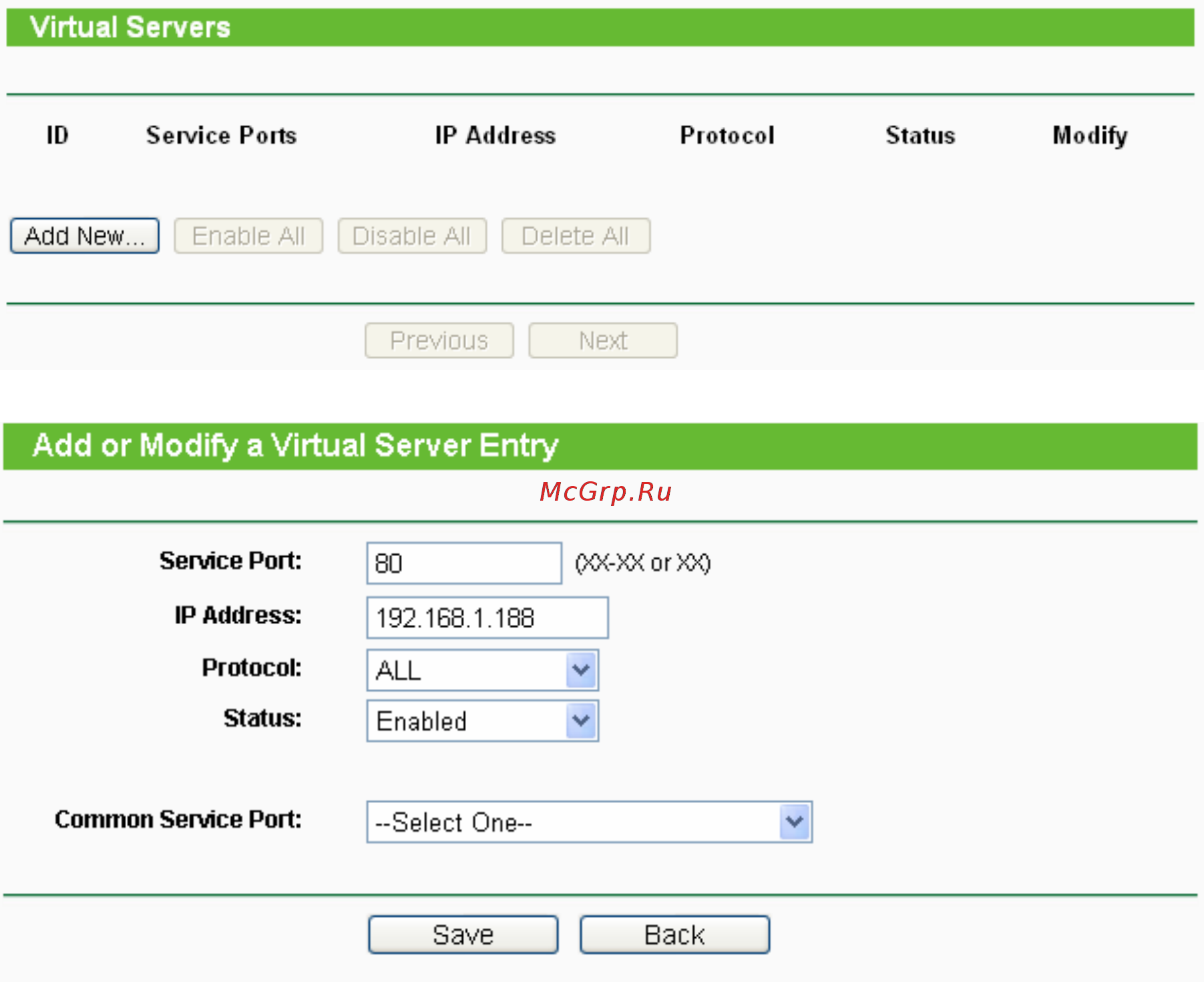This screenshot has width=1204, height=982.
Task: Expand the Common Service Port Select One list
Action: tap(590, 822)
